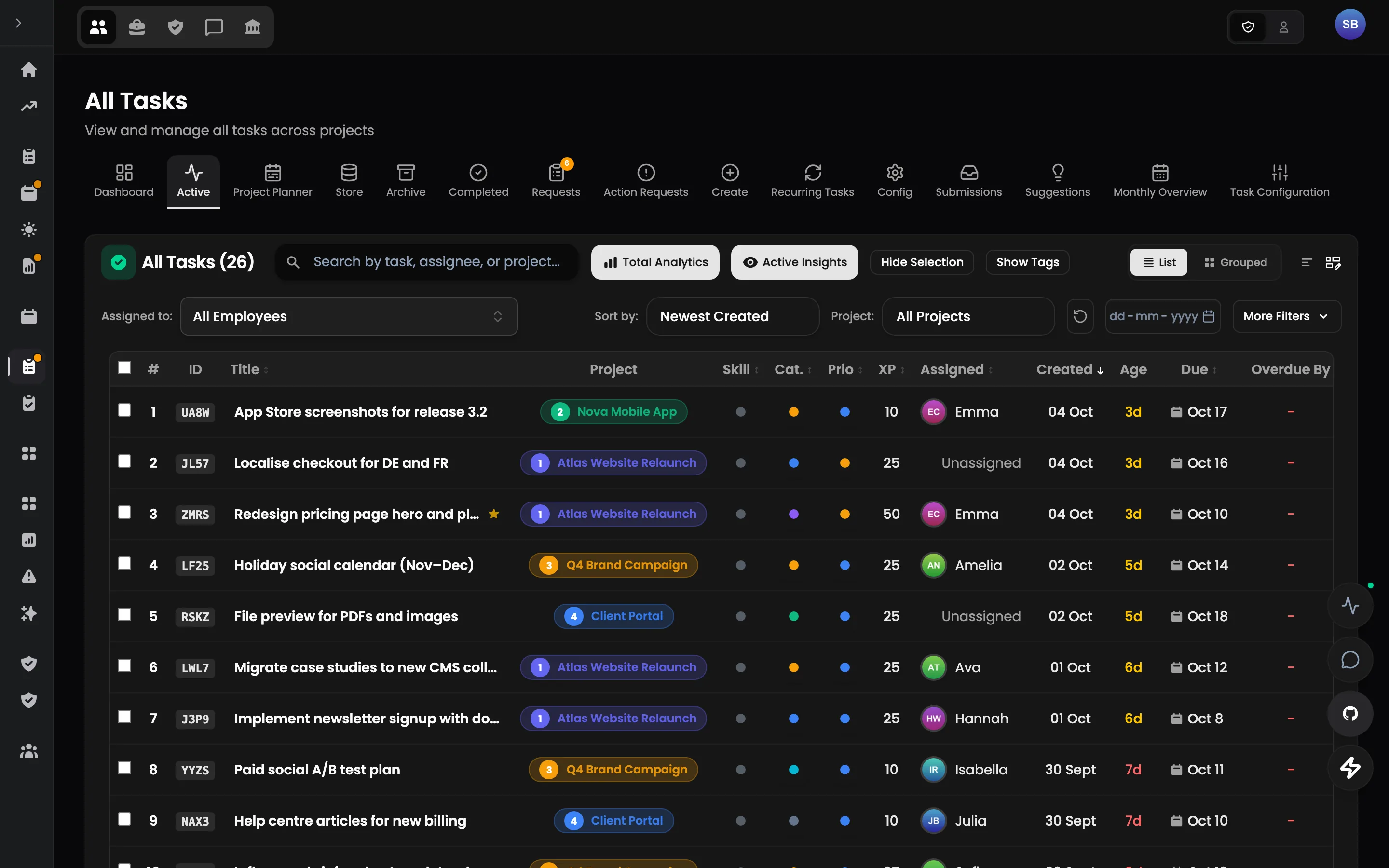The image size is (1389, 868).
Task: Open the dd-mm-yyyy date picker field
Action: coord(1162,316)
